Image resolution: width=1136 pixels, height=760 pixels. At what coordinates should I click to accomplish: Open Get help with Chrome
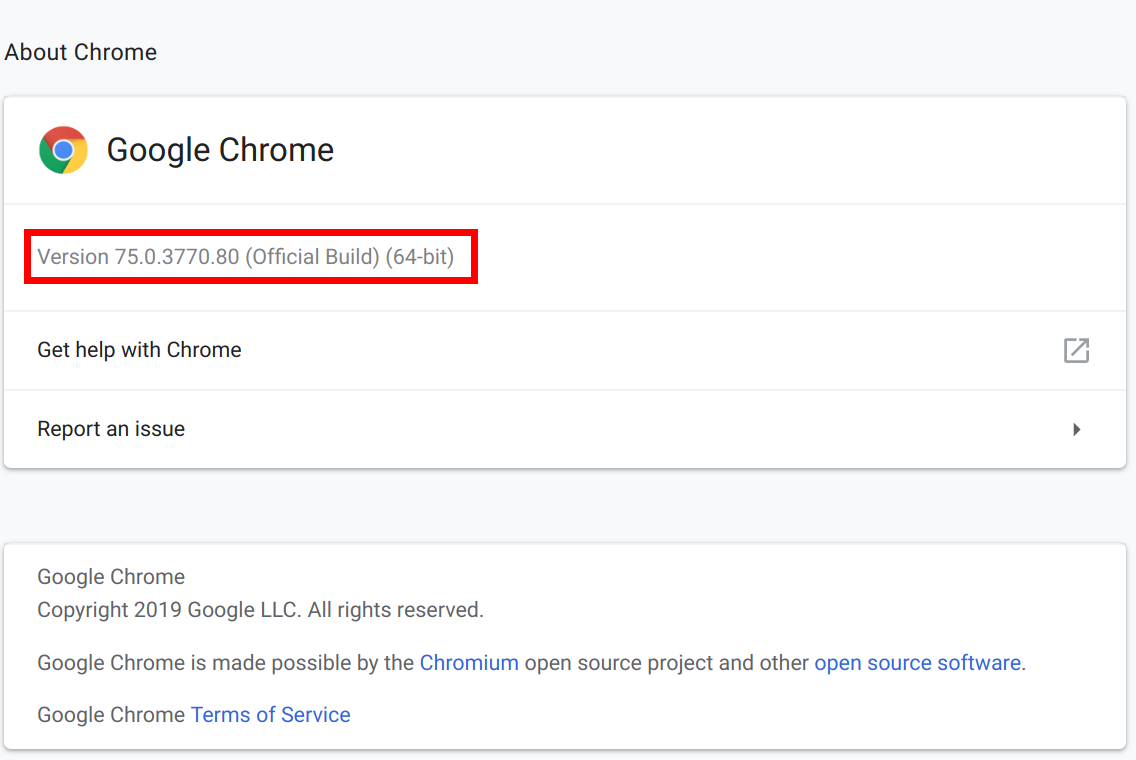coord(565,351)
